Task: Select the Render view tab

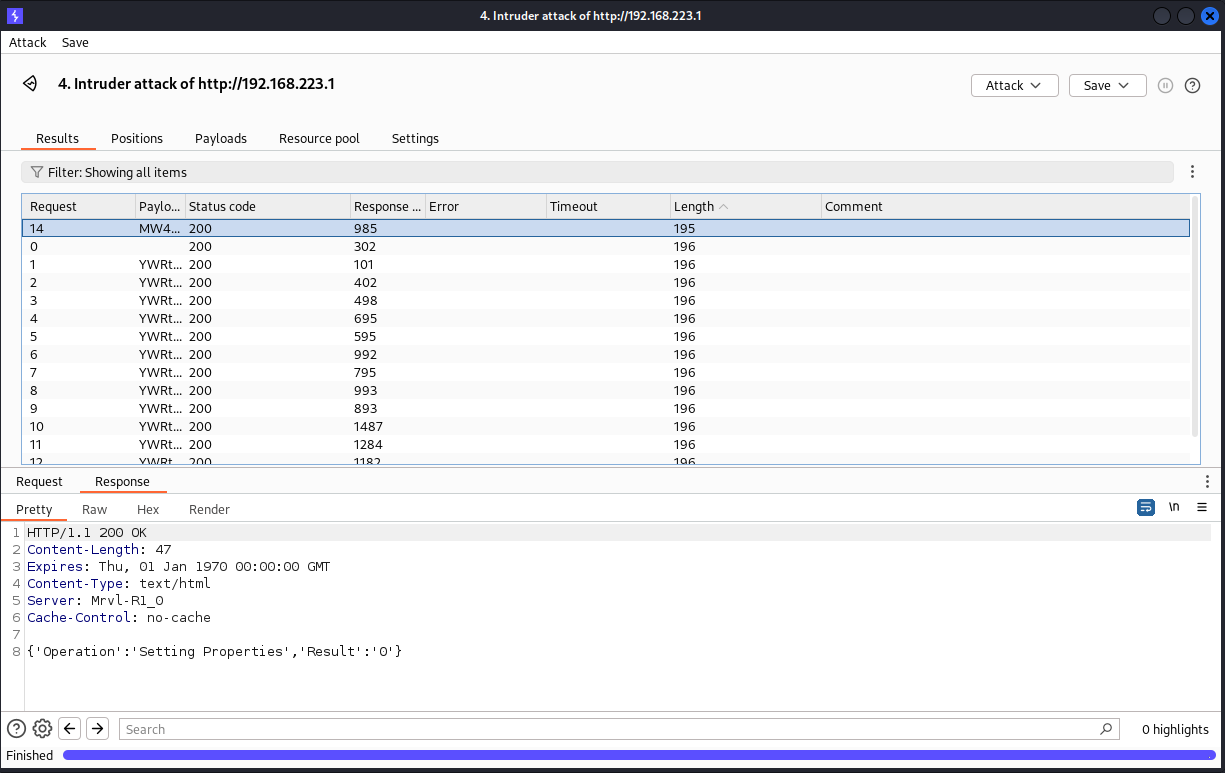Action: coord(209,509)
